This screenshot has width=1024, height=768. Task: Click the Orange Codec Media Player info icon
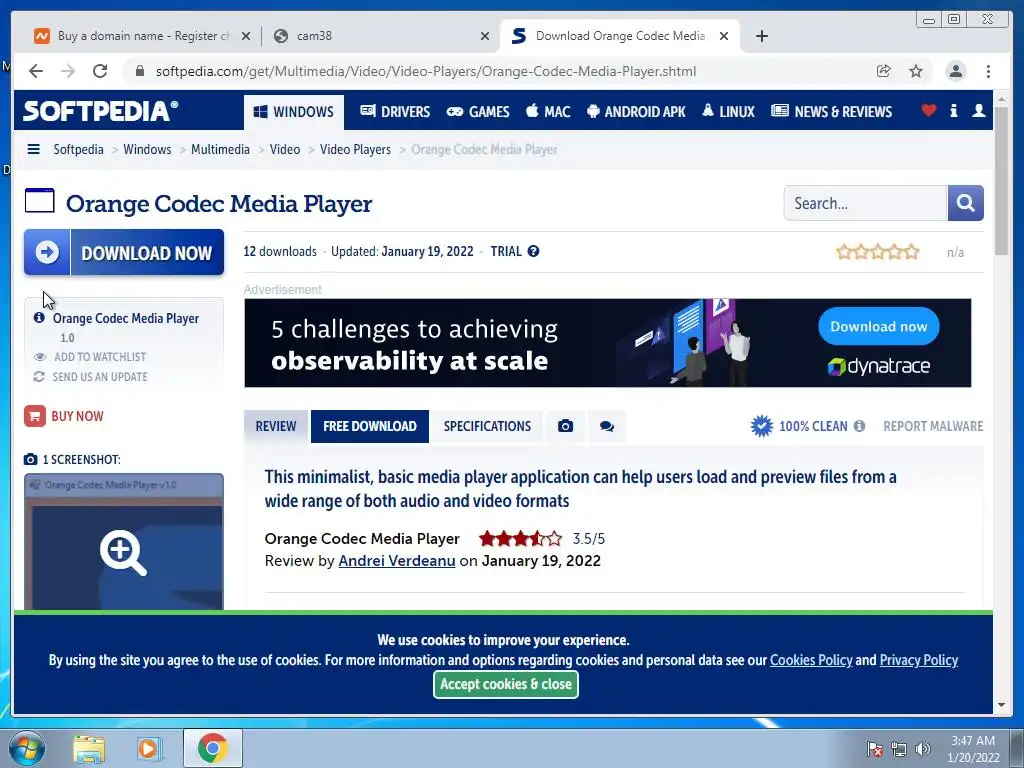pyautogui.click(x=39, y=317)
